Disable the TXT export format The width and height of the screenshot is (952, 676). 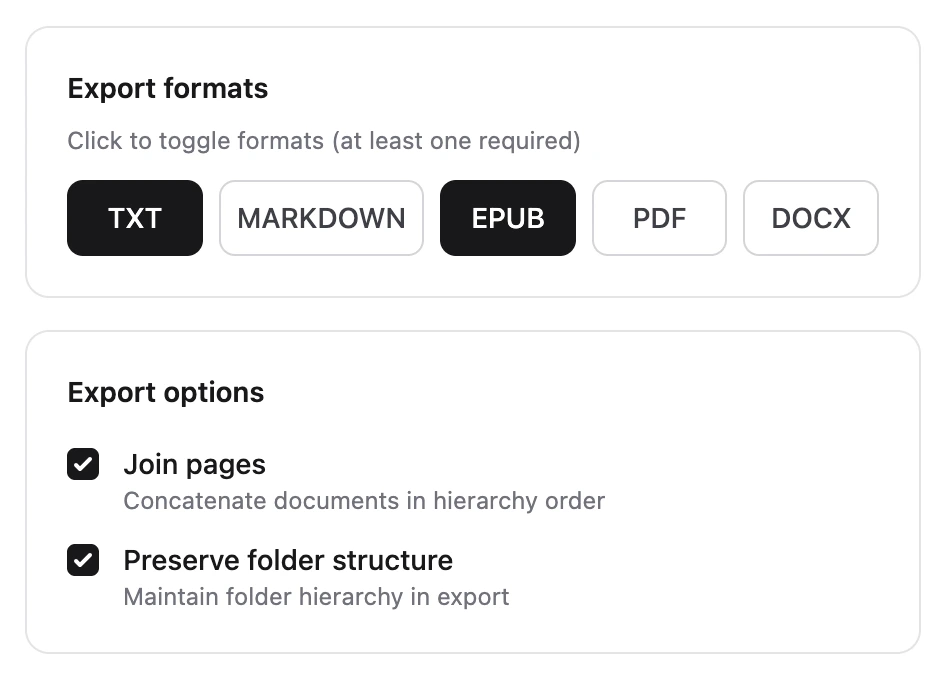(134, 218)
